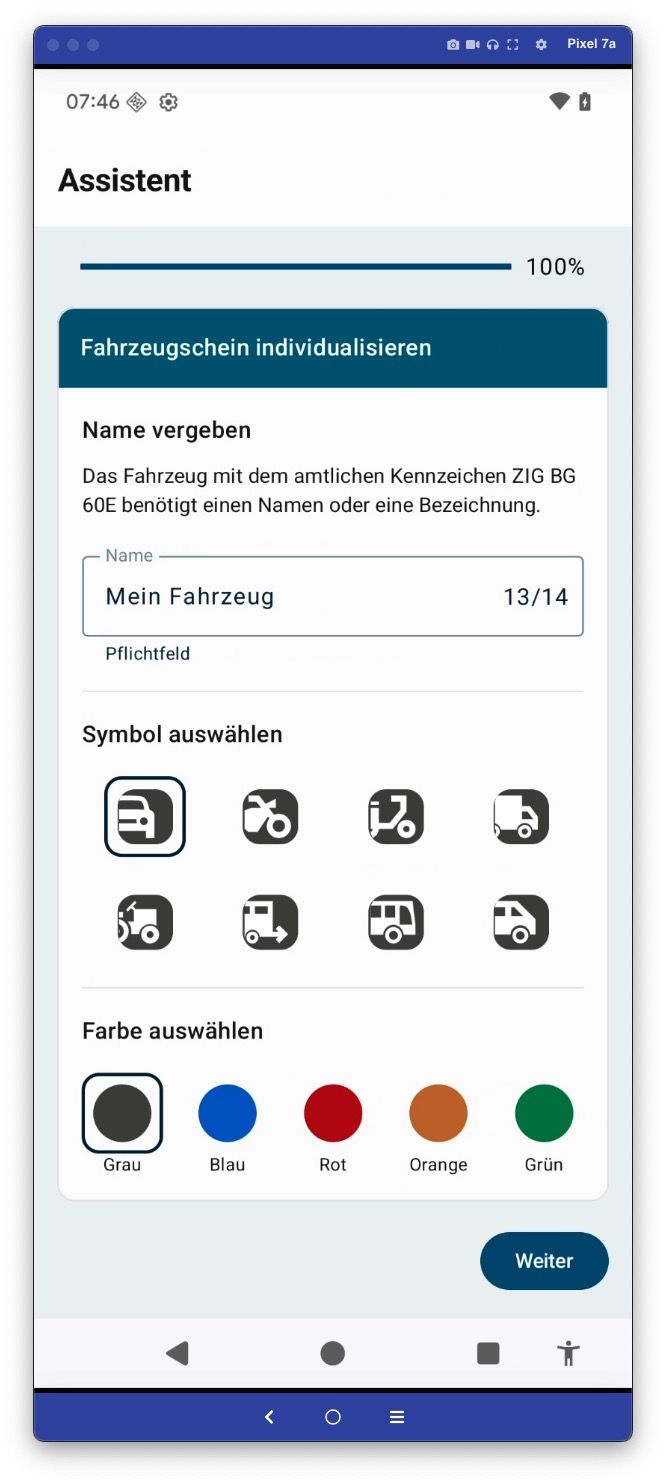Open recent apps with square button
Screen dimensions: 666x1483
(488, 1353)
